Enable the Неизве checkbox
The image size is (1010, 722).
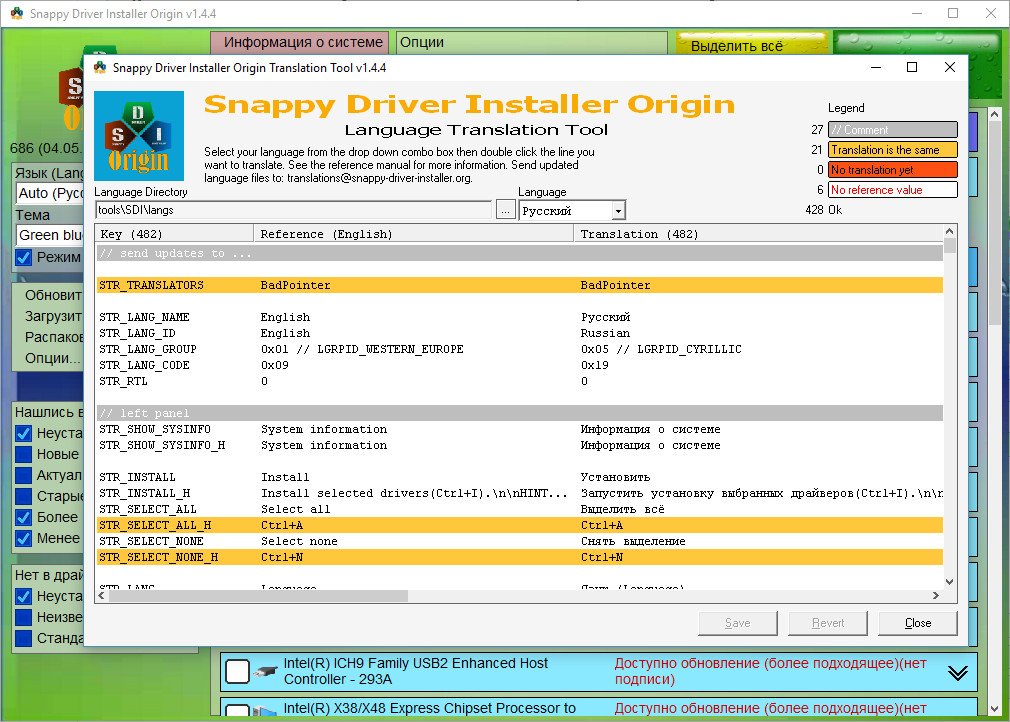click(x=24, y=617)
